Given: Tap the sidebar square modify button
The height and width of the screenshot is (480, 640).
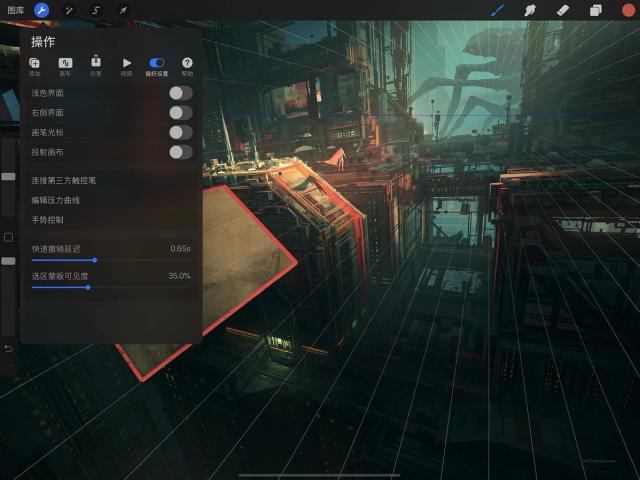Looking at the screenshot, I should point(8,238).
